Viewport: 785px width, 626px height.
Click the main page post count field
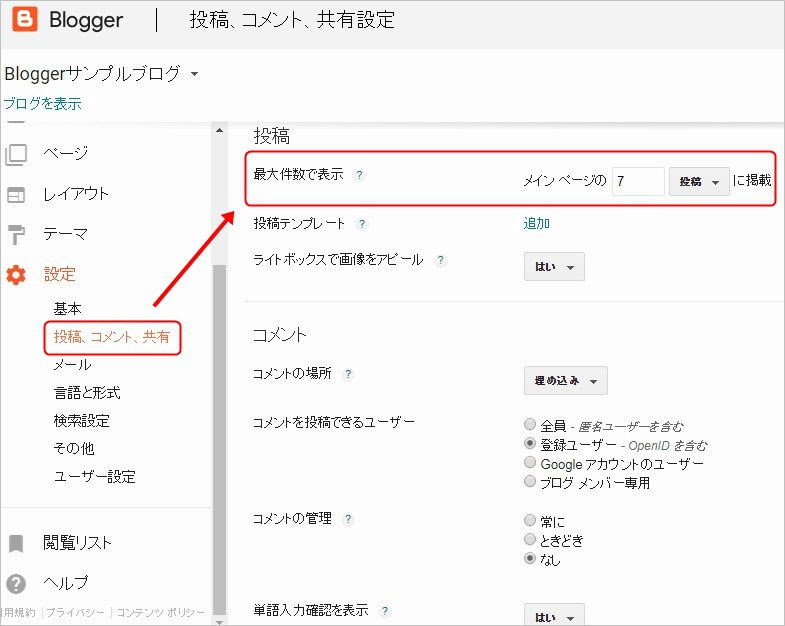638,181
